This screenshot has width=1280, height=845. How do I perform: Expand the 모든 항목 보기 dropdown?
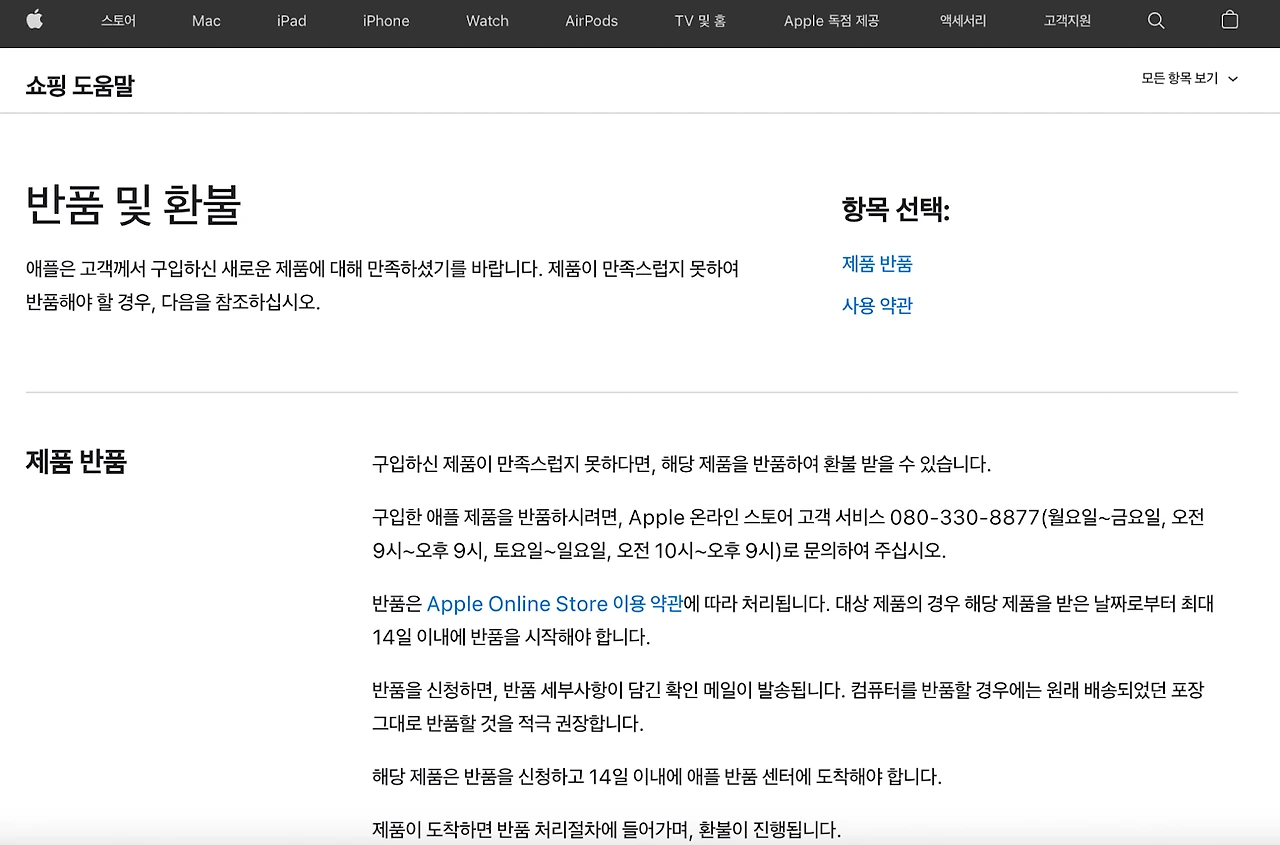tap(1189, 79)
